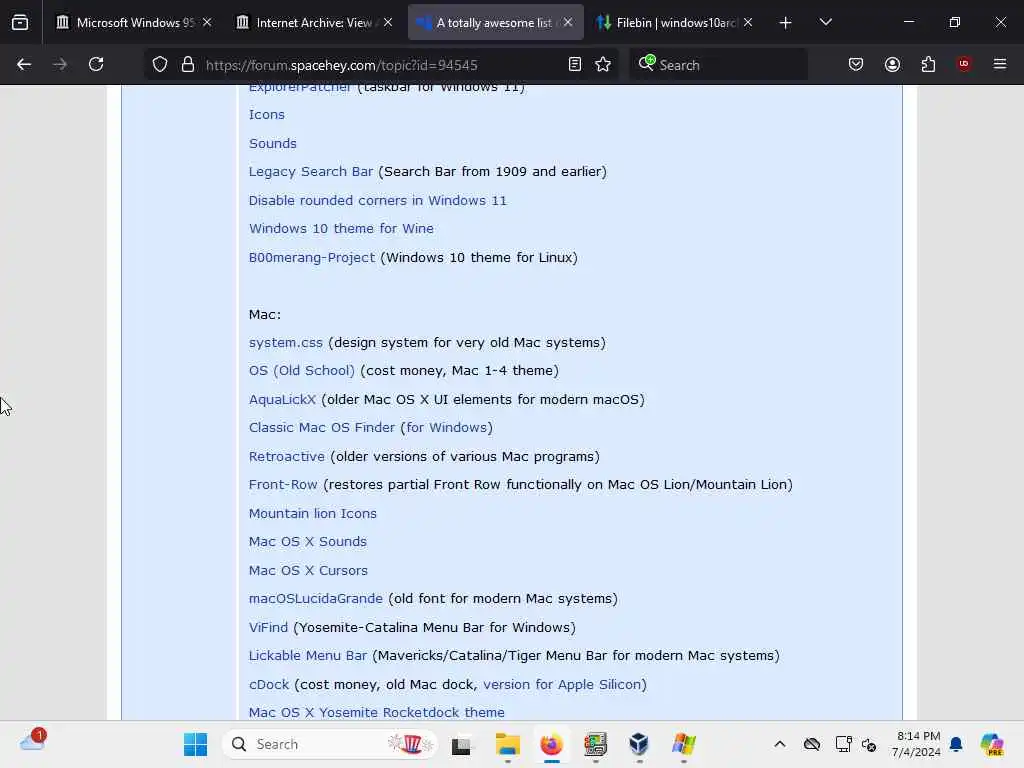Image resolution: width=1024 pixels, height=768 pixels.
Task: Close the Microsoft Windows 95 tab
Action: tap(207, 22)
